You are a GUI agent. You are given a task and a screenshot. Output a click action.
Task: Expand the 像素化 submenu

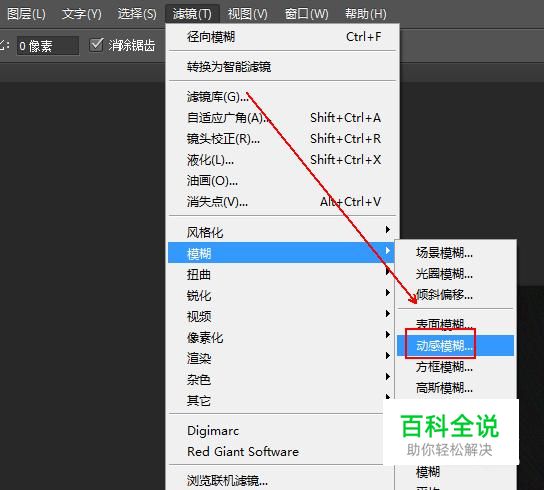[281, 337]
